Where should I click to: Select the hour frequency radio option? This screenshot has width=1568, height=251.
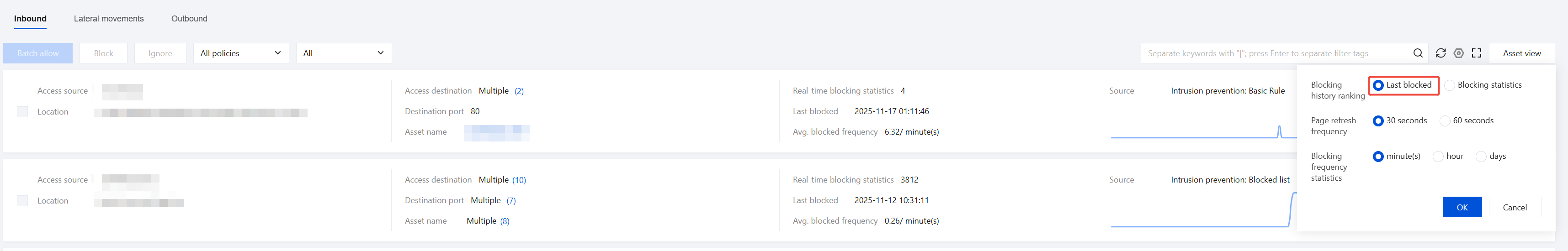pos(1438,156)
